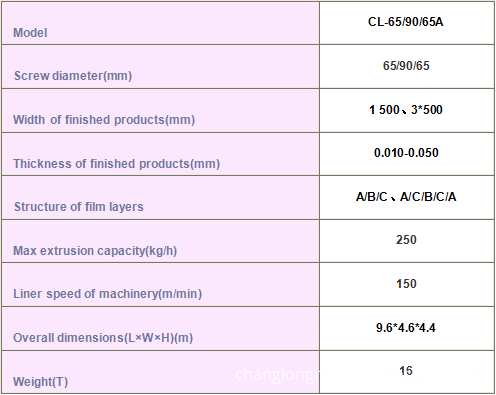Click Structure of film layers label
The width and height of the screenshot is (496, 395).
coord(79,207)
